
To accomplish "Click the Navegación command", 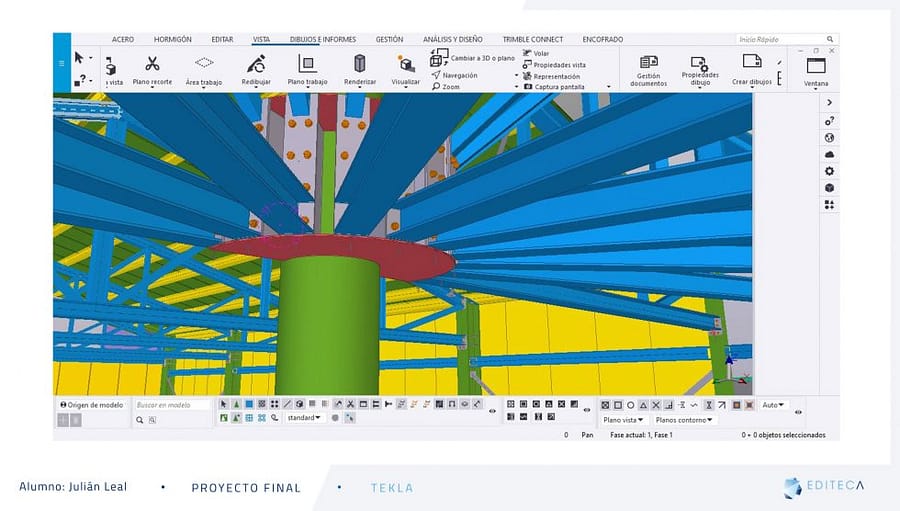I will (455, 75).
